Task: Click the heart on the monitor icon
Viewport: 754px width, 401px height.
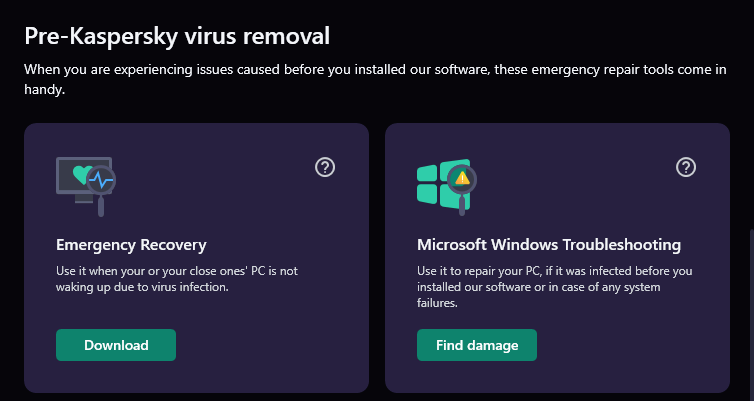Action: pos(82,174)
